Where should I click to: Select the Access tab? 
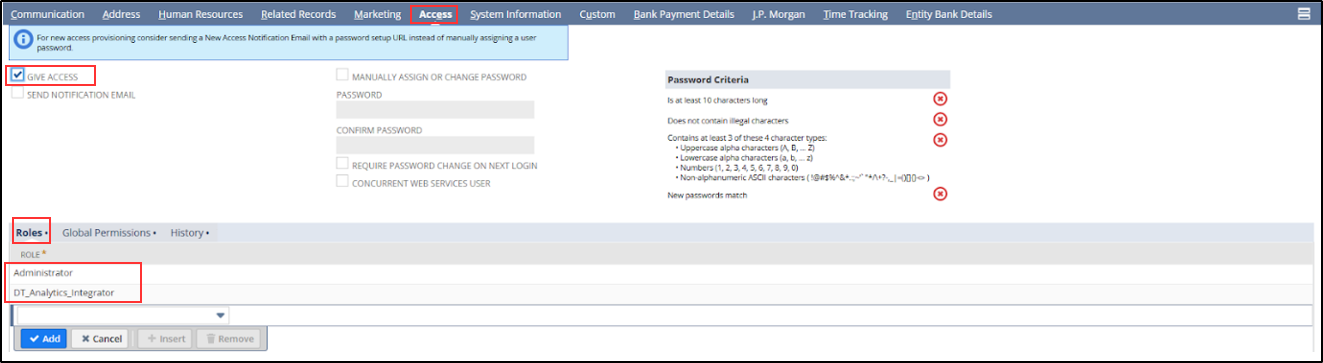coord(436,14)
